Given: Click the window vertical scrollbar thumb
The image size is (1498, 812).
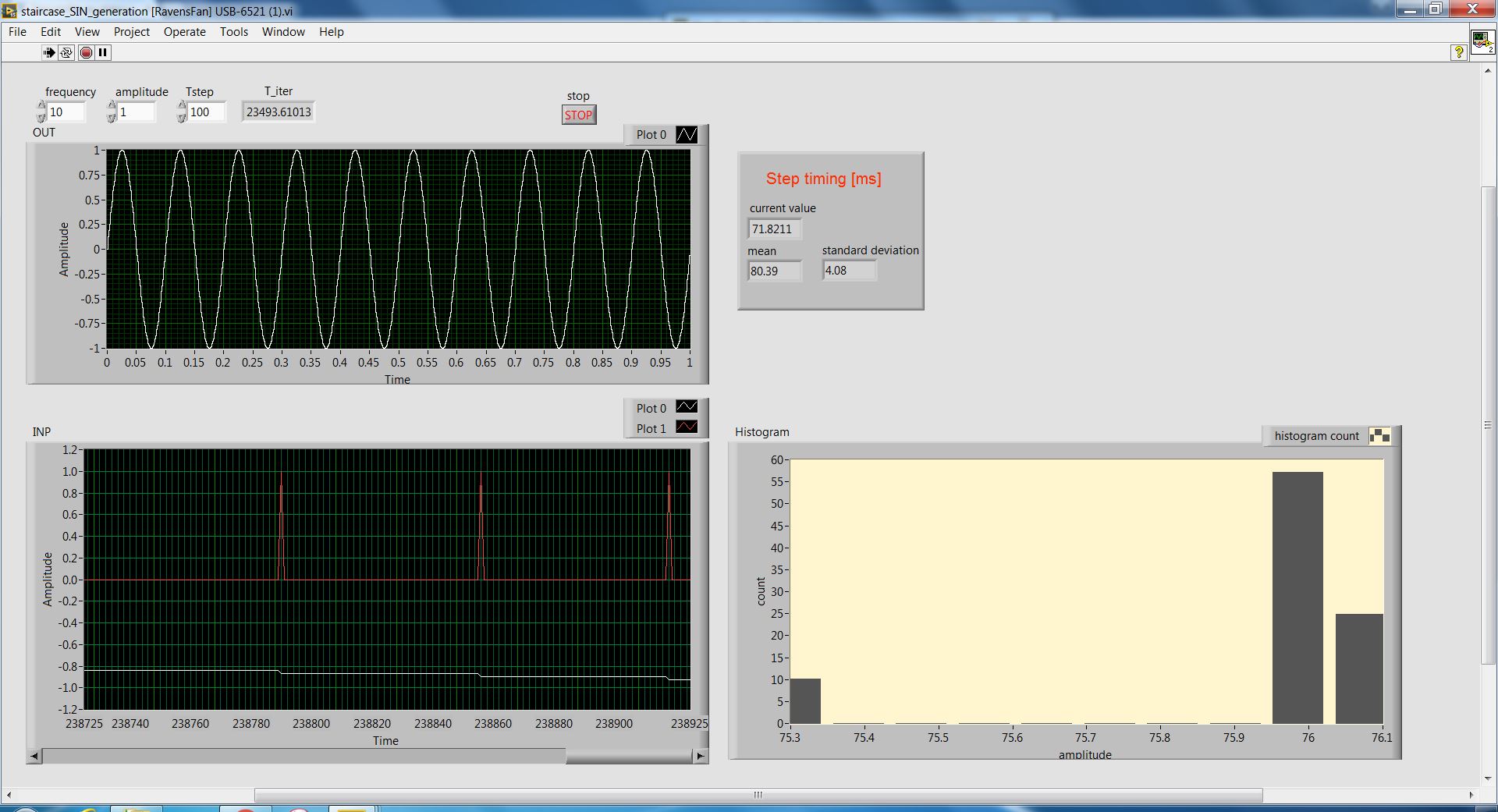Looking at the screenshot, I should pyautogui.click(x=1489, y=425).
